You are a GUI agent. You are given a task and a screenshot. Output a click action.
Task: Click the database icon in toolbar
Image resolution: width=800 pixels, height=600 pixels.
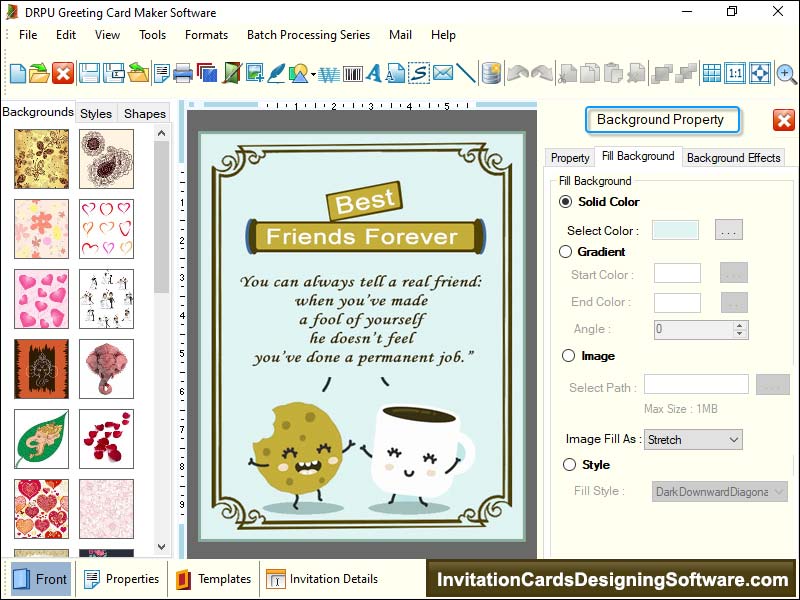(x=491, y=73)
